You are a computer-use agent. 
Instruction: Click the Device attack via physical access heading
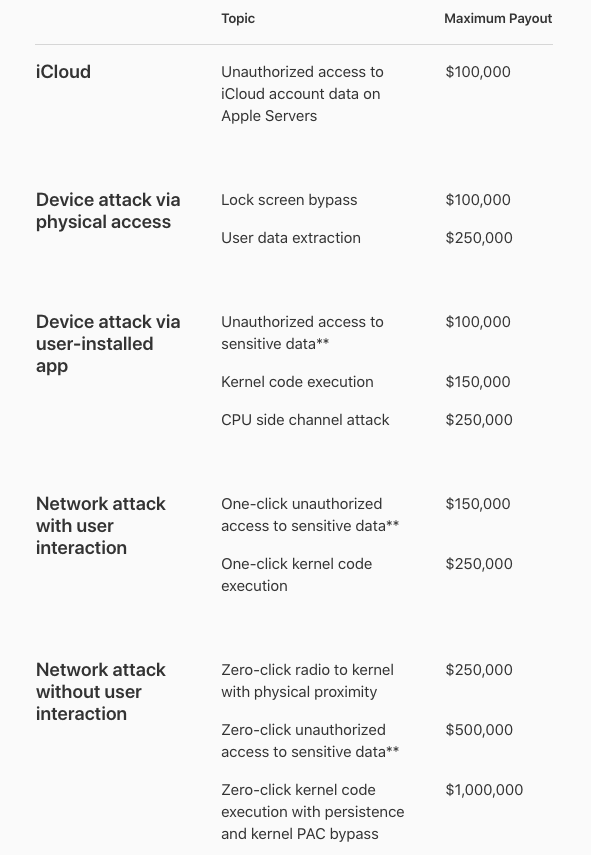tap(108, 211)
